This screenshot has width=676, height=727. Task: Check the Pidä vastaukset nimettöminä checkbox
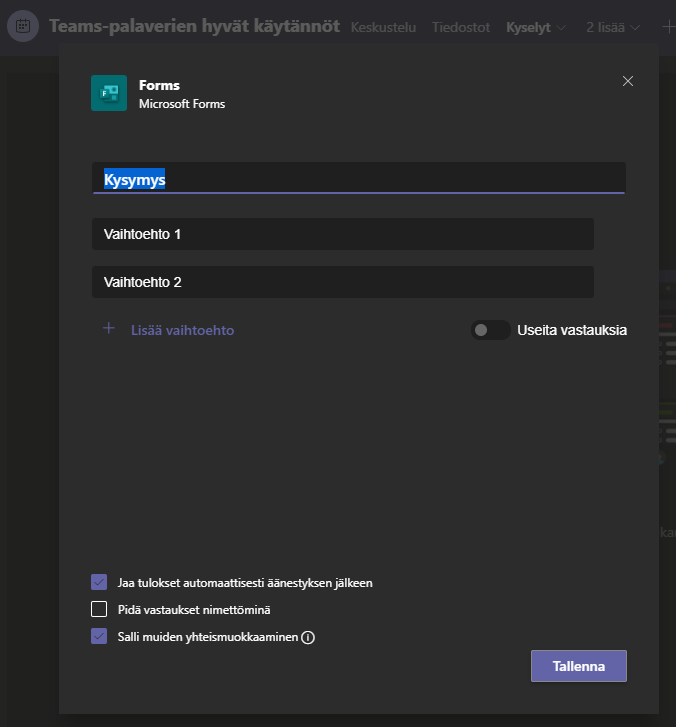[x=99, y=609]
